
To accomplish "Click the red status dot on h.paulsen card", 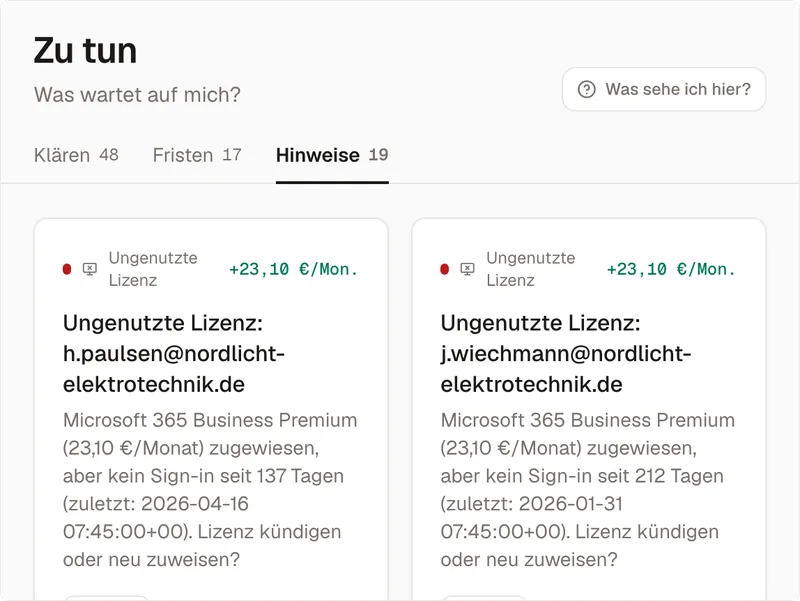I will coord(67,269).
